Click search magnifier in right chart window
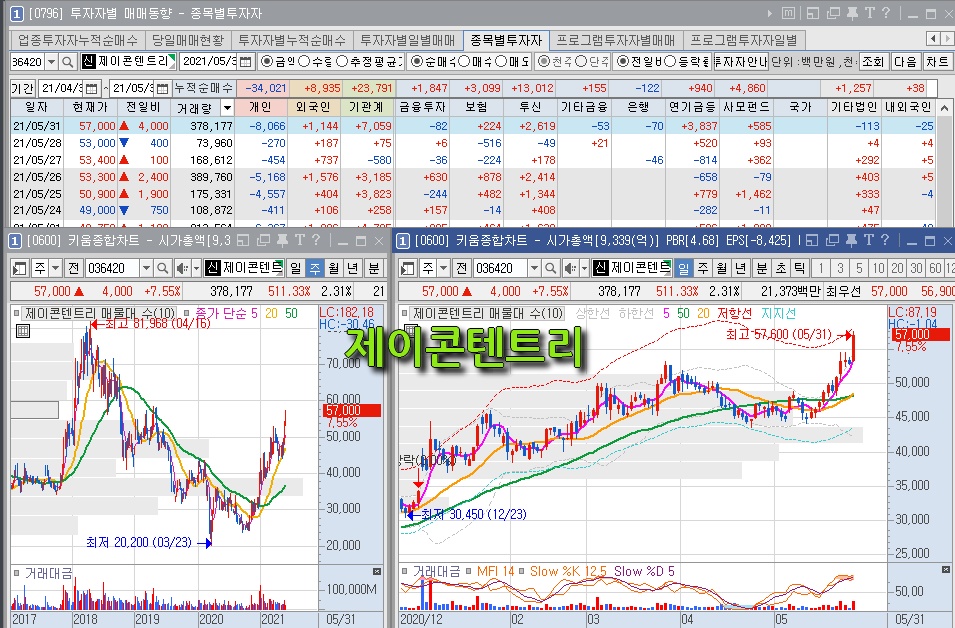The image size is (955, 628). click(x=550, y=268)
